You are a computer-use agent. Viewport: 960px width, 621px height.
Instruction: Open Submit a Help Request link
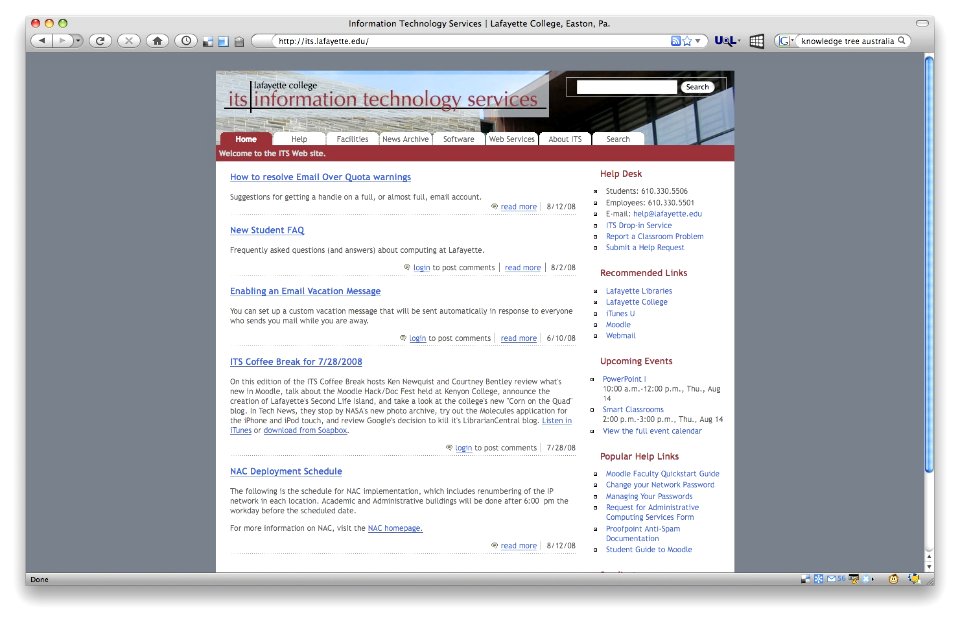[645, 247]
